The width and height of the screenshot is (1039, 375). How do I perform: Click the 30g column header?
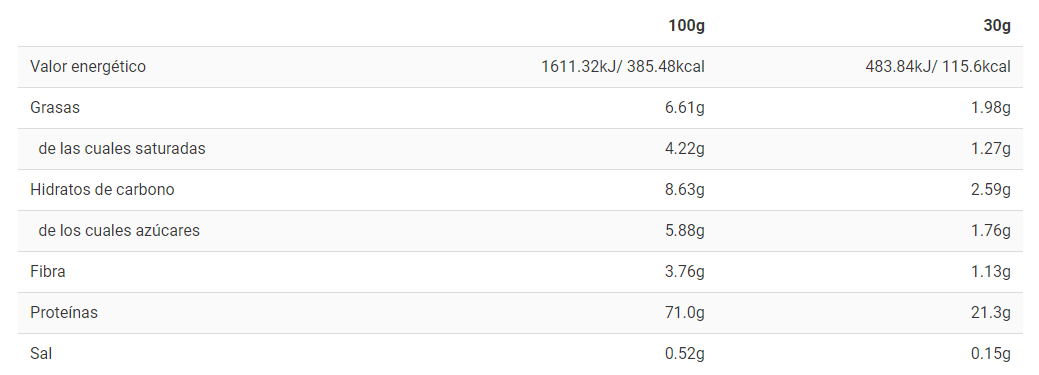997,27
